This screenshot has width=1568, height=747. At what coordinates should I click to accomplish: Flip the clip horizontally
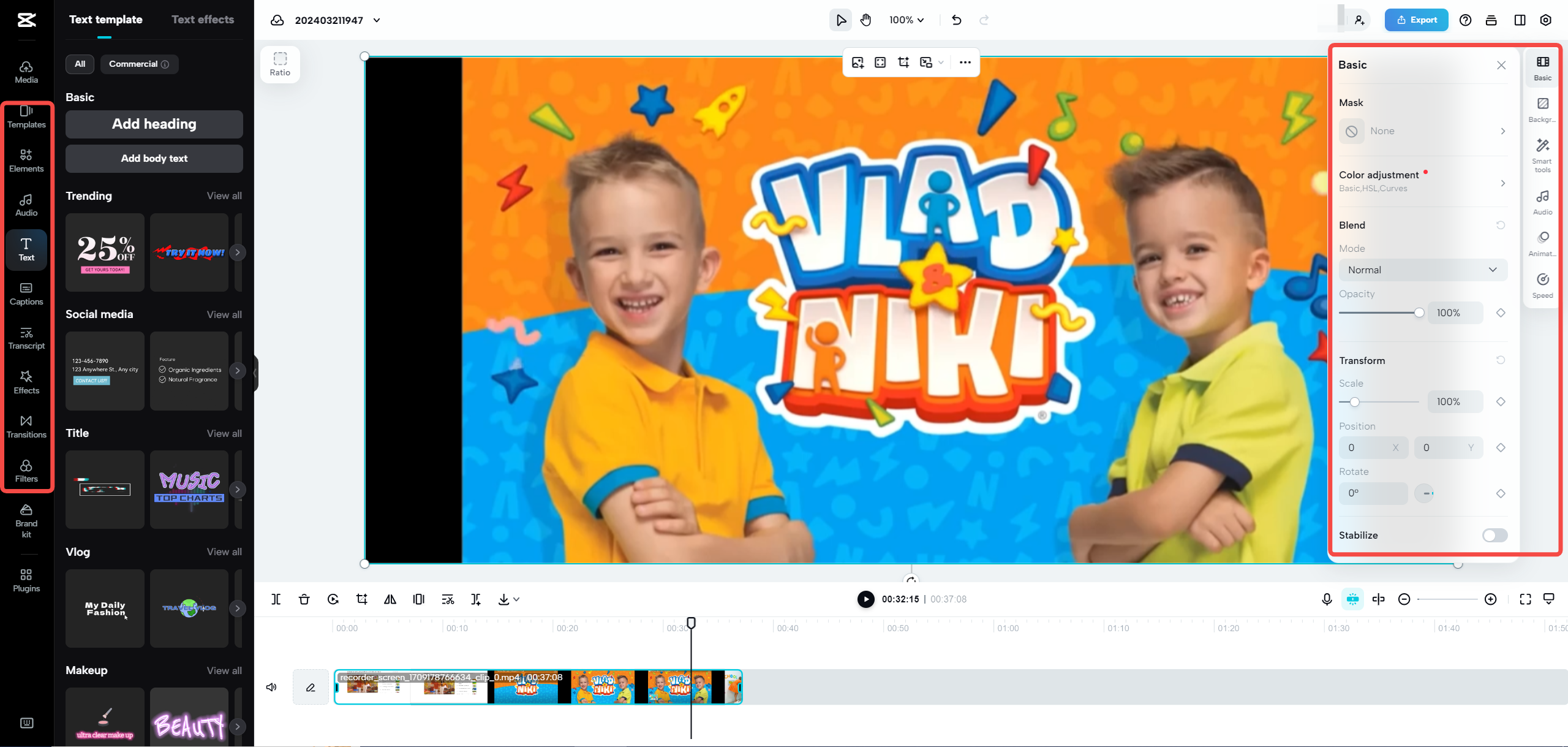390,599
